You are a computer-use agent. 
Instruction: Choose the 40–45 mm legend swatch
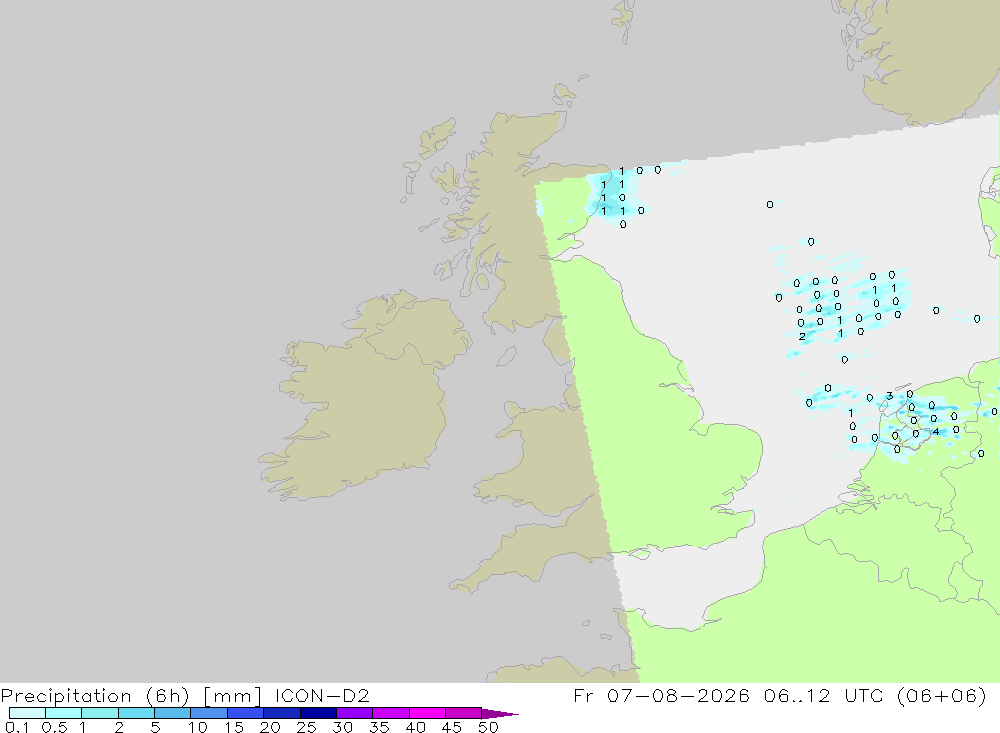coord(427,713)
